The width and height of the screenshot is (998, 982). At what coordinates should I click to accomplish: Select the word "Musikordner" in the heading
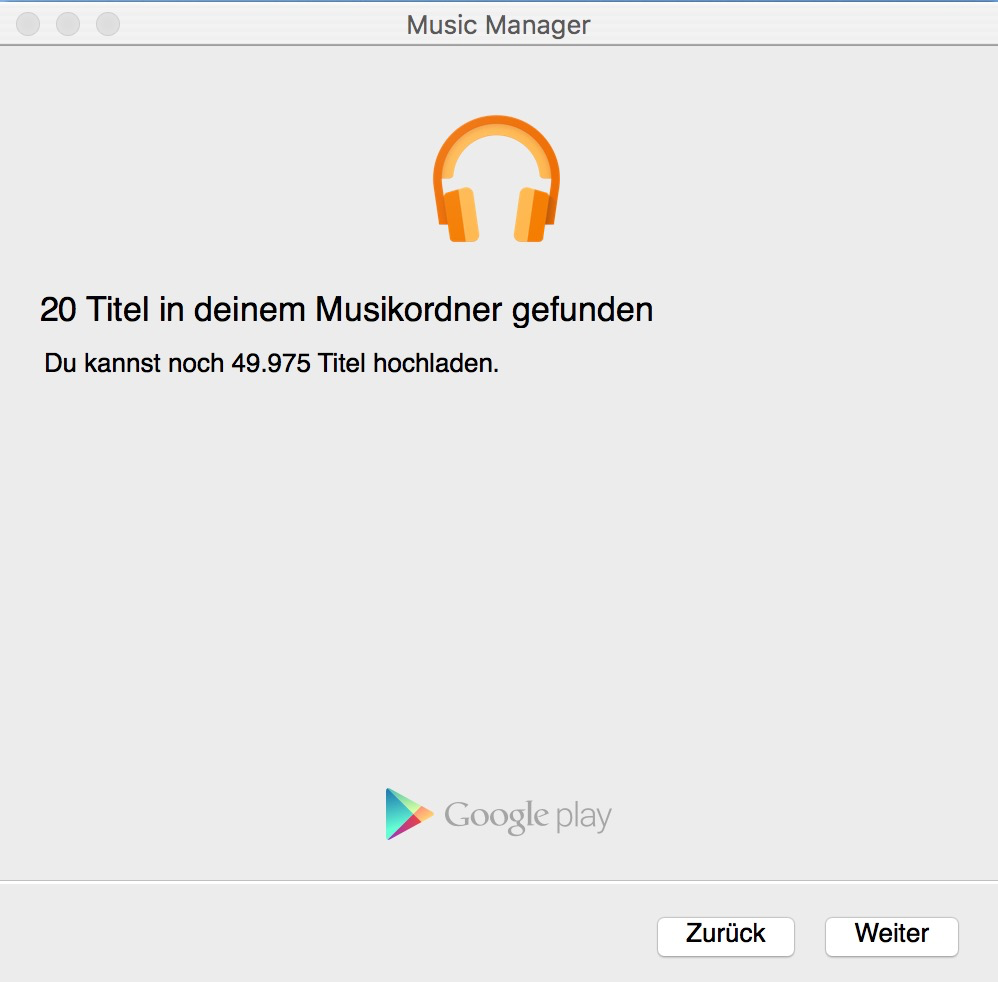pos(408,310)
